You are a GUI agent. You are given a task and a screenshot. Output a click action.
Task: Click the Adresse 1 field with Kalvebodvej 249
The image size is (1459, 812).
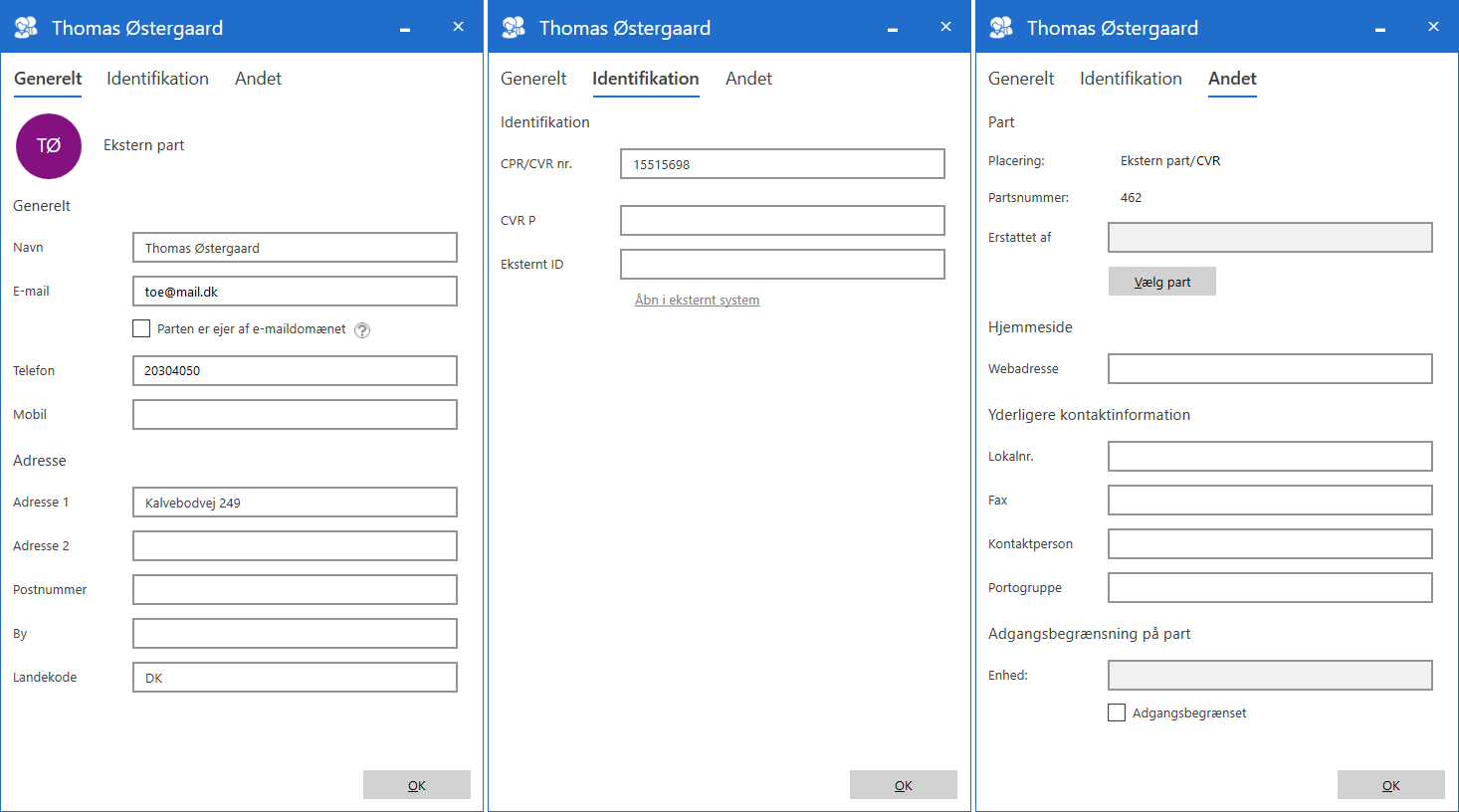[295, 503]
